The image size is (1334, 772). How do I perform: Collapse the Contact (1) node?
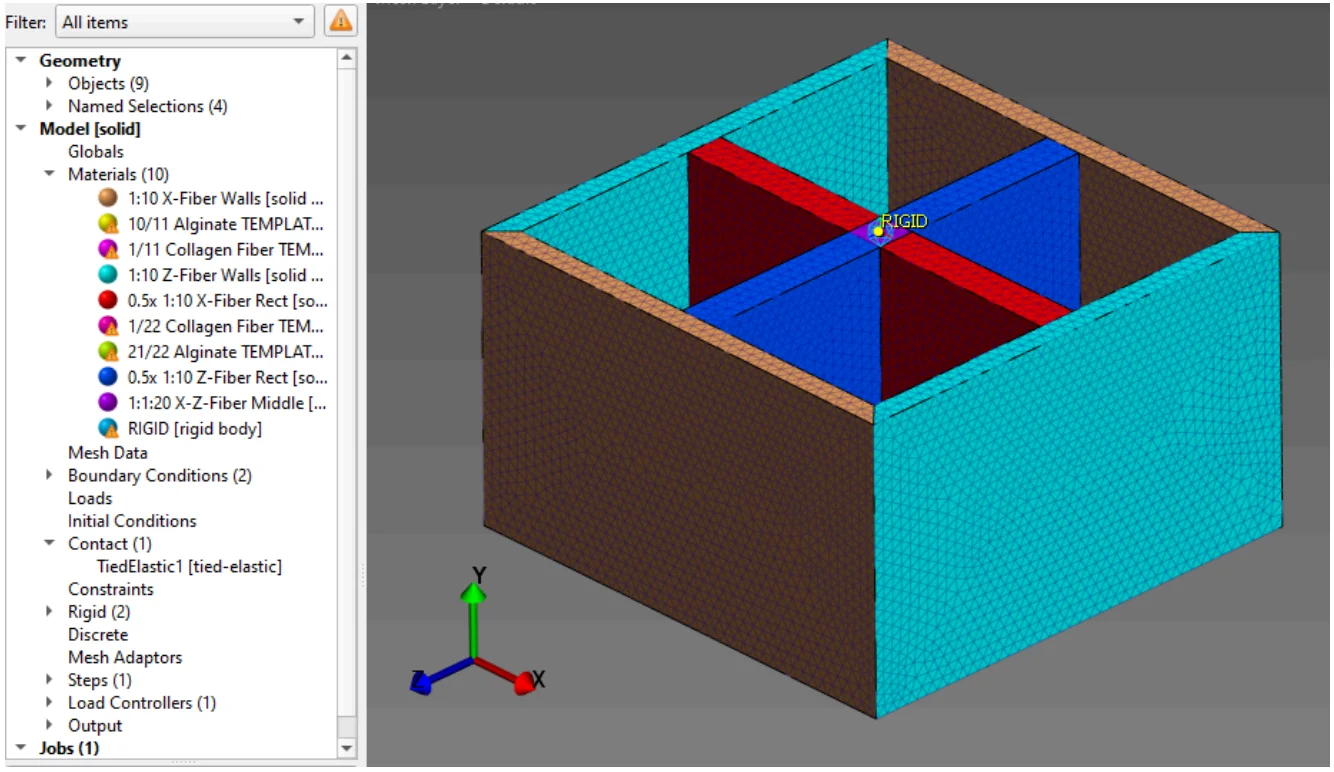coord(49,543)
